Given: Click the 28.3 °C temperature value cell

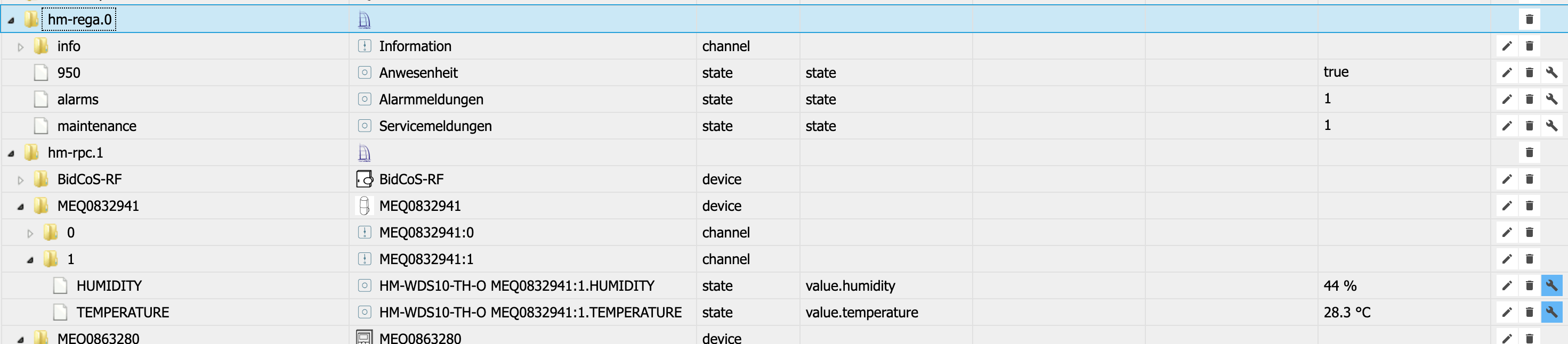Looking at the screenshot, I should pos(1346,313).
